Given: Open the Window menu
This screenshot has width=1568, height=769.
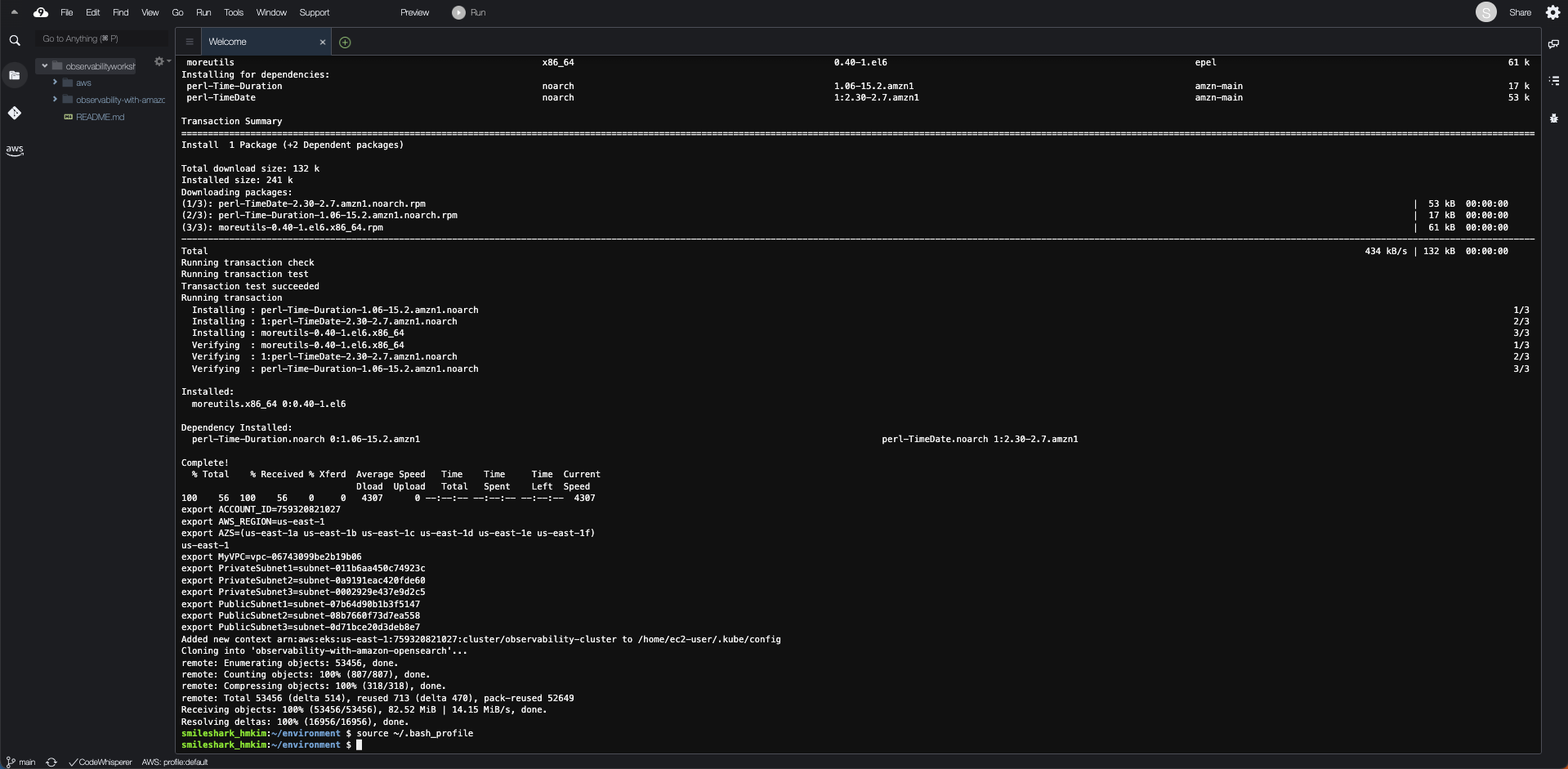Looking at the screenshot, I should click(271, 12).
